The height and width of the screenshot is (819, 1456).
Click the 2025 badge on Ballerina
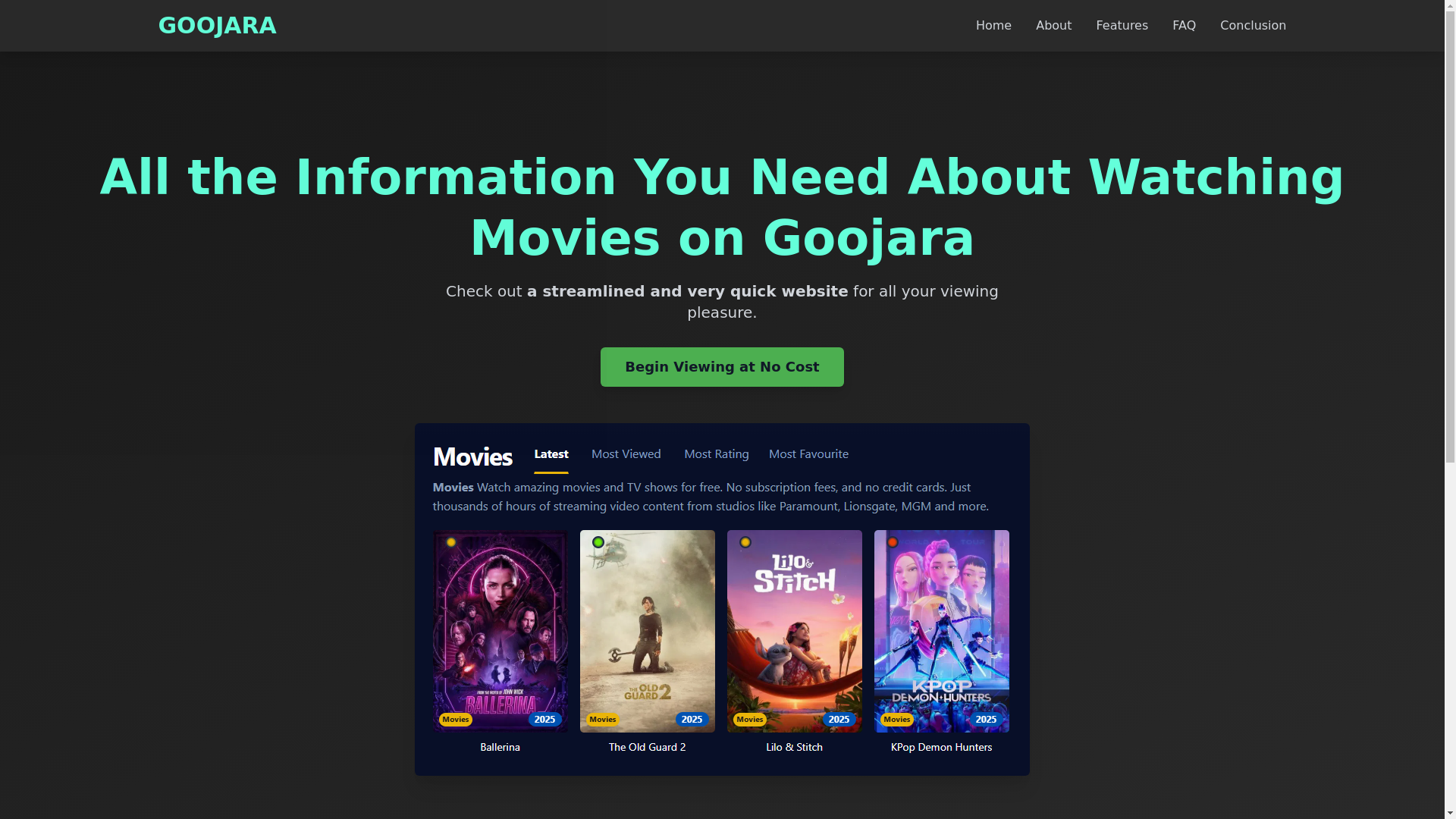click(x=544, y=720)
